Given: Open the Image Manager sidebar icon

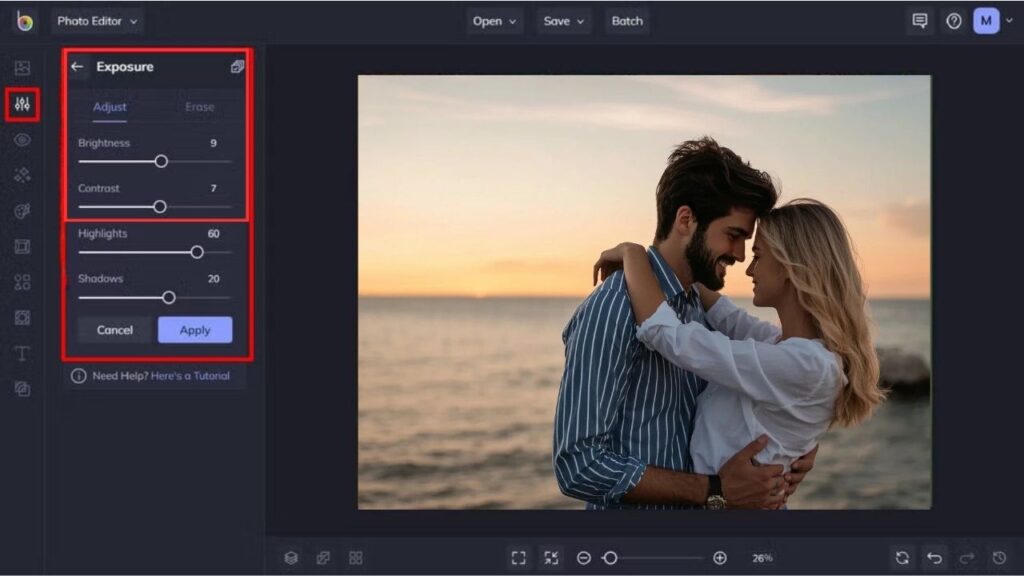Looking at the screenshot, I should (x=22, y=67).
